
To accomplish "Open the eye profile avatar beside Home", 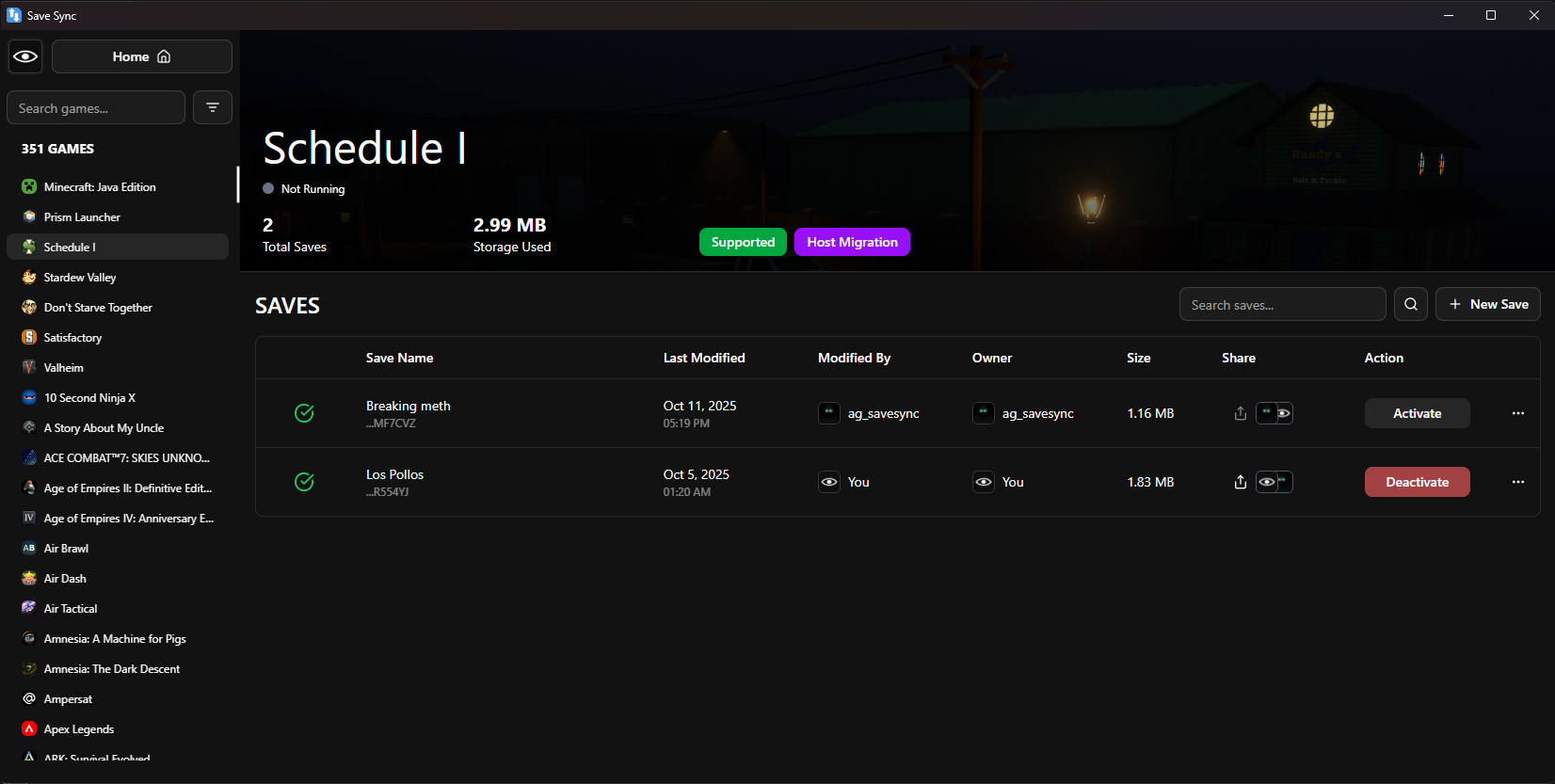I will click(25, 56).
